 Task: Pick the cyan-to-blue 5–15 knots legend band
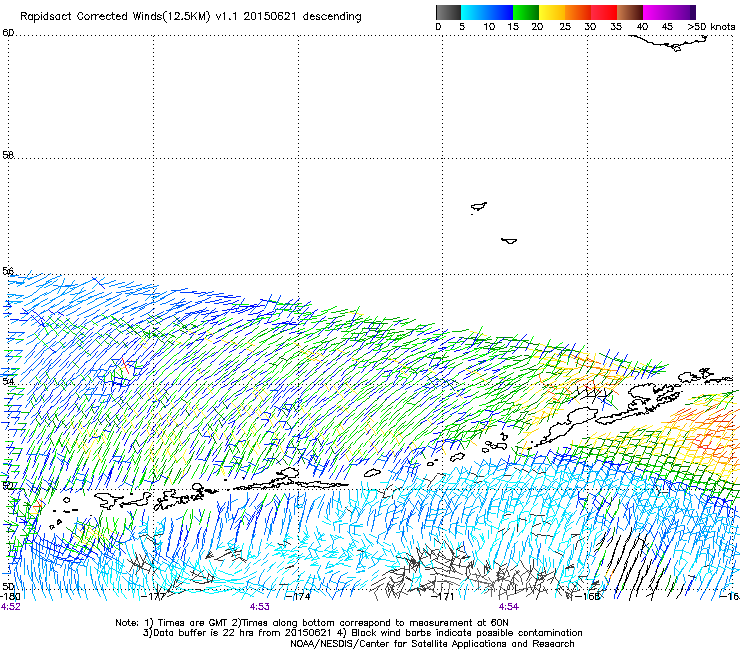click(487, 12)
